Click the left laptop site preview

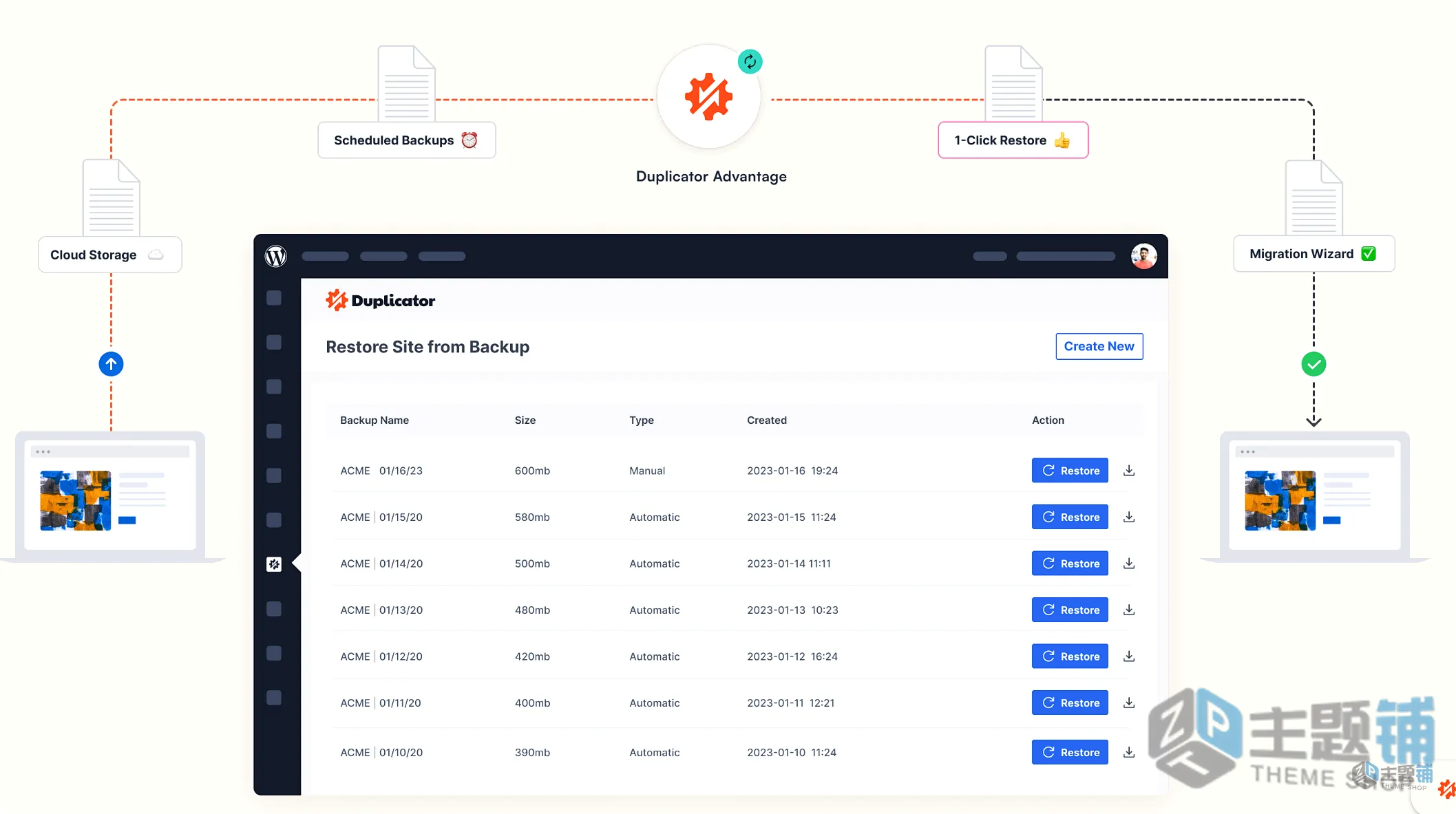pos(110,495)
